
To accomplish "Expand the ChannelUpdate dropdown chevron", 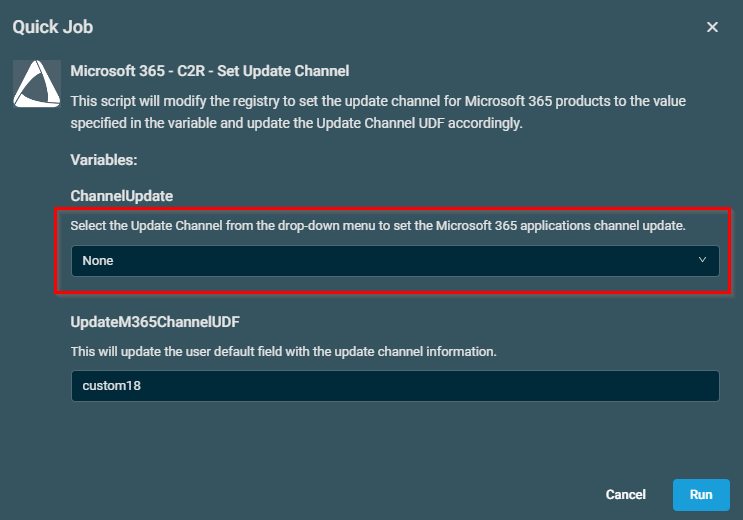I will coord(702,260).
